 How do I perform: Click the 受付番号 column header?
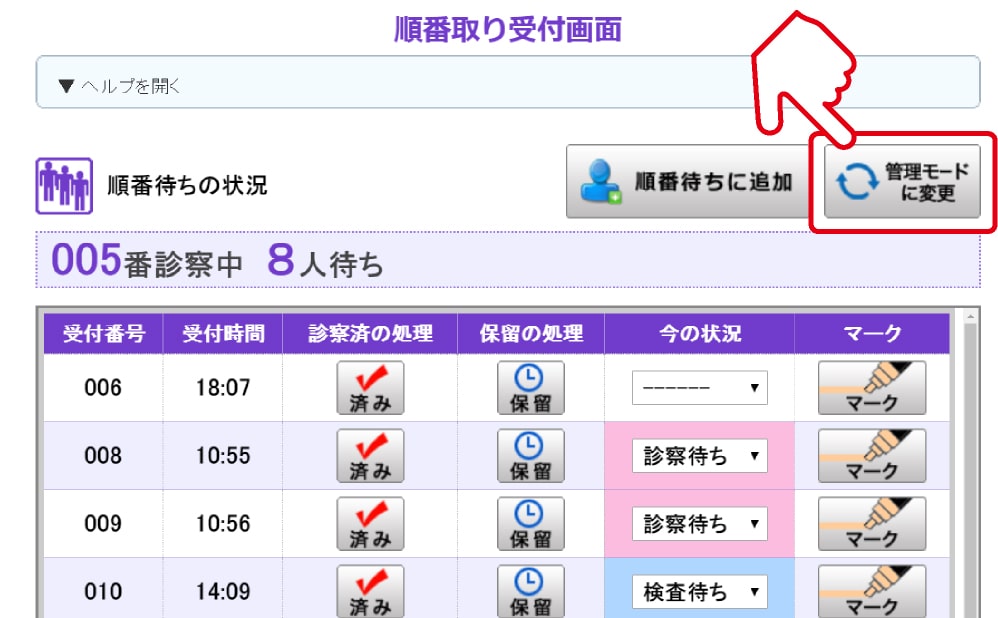(x=103, y=334)
